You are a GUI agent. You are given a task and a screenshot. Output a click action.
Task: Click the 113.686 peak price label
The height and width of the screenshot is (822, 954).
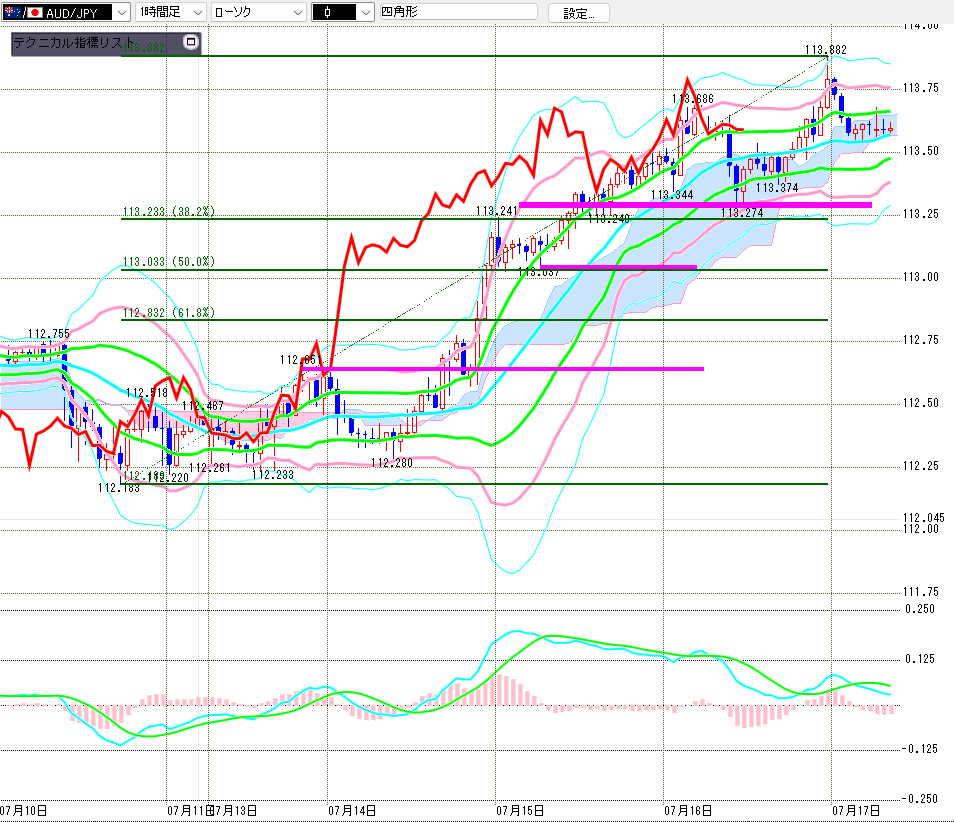[693, 99]
